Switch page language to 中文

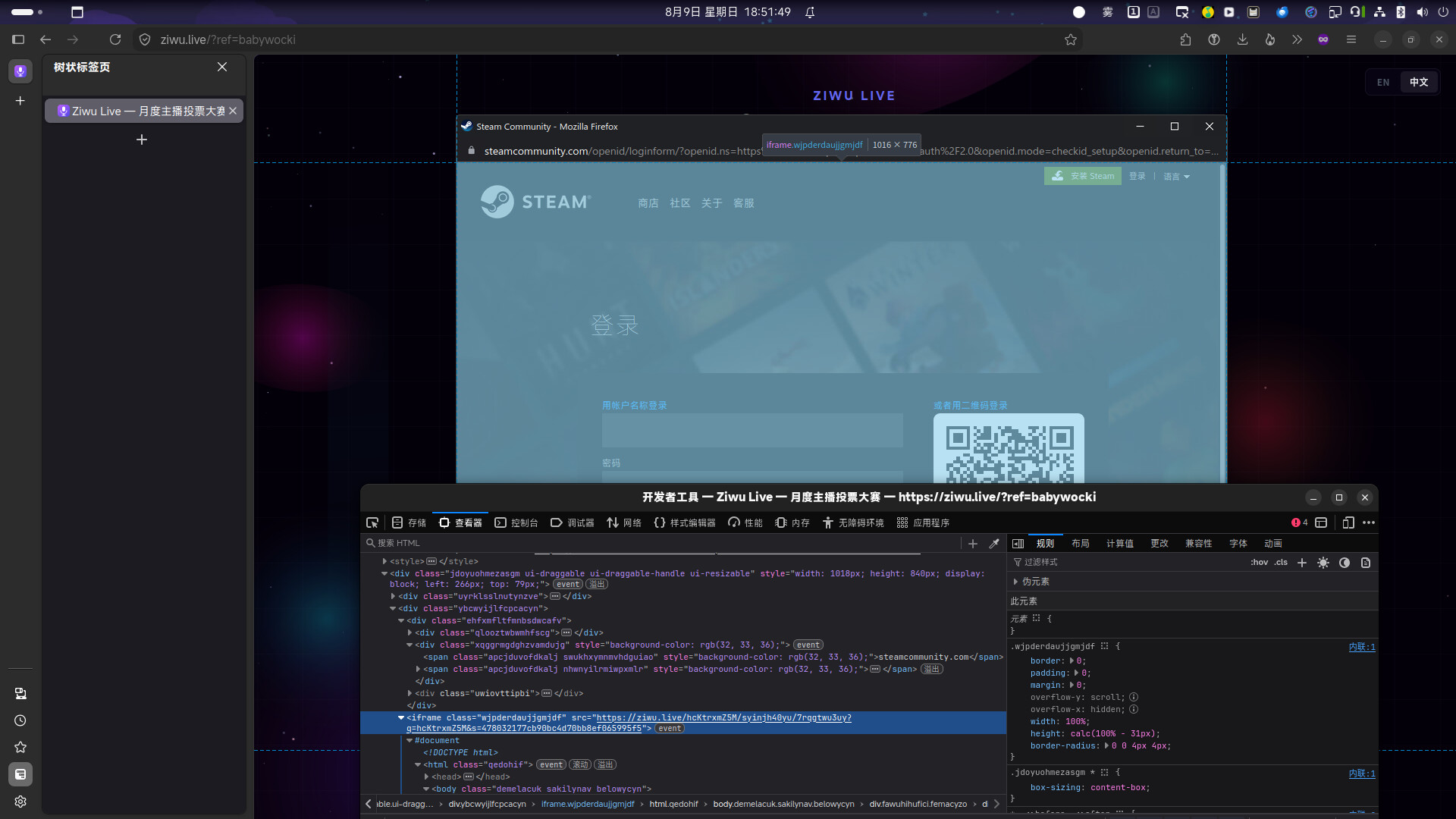1419,83
